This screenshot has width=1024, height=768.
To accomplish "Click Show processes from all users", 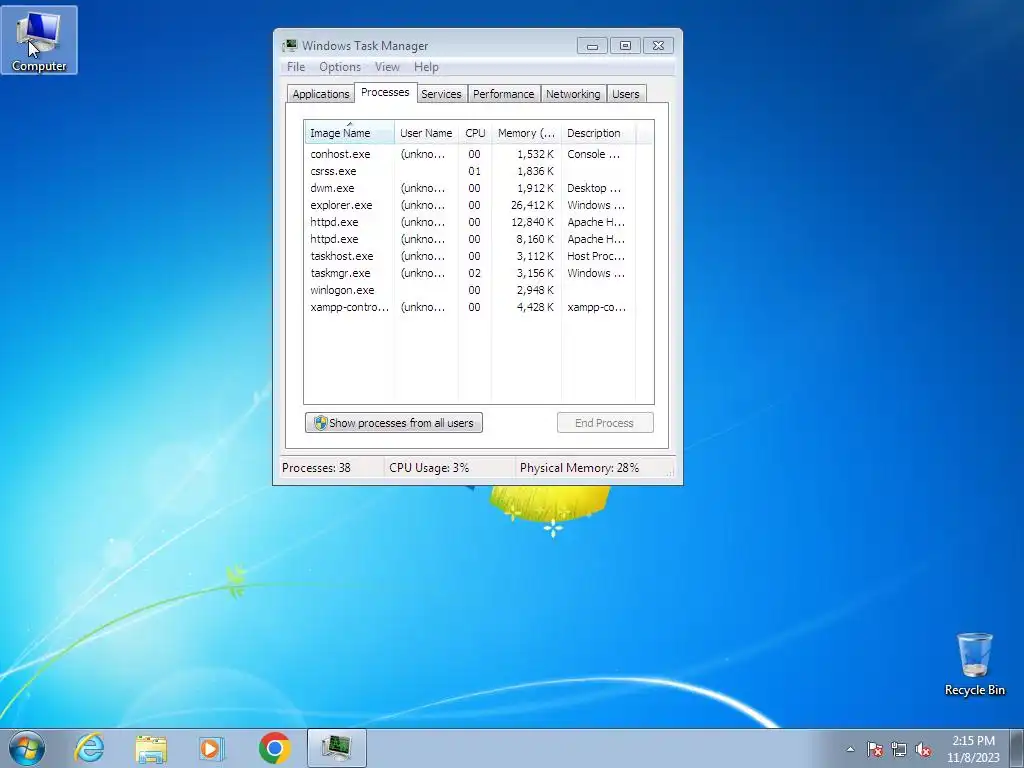I will (394, 423).
